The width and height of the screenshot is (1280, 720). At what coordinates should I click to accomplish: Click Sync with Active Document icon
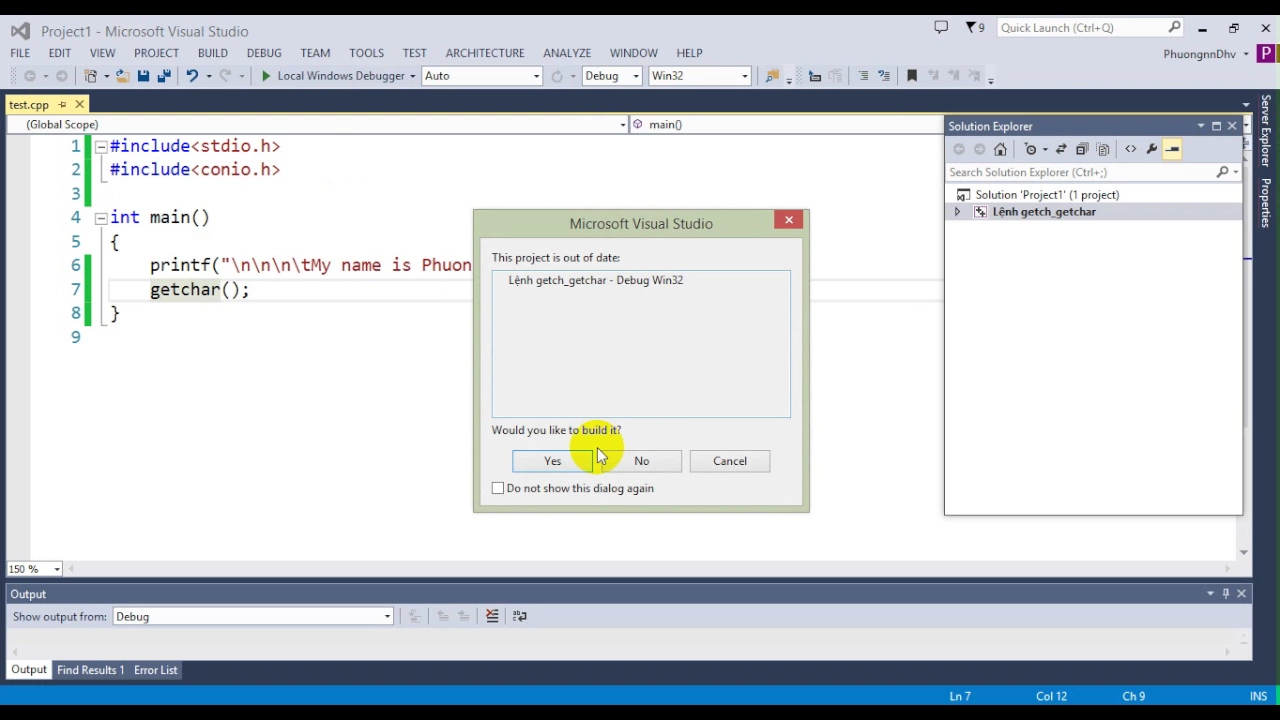(1061, 149)
